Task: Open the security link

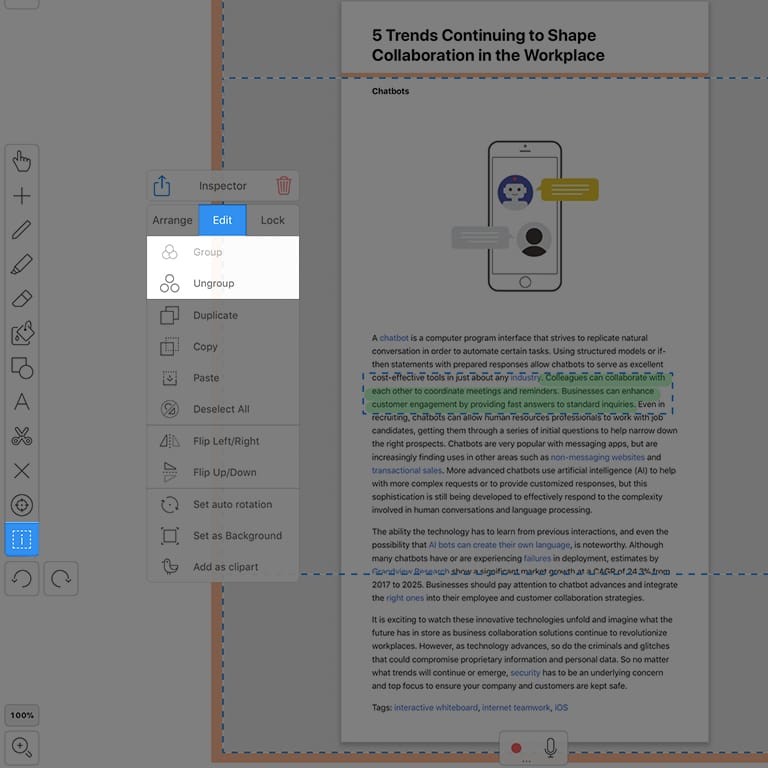Action: point(525,672)
